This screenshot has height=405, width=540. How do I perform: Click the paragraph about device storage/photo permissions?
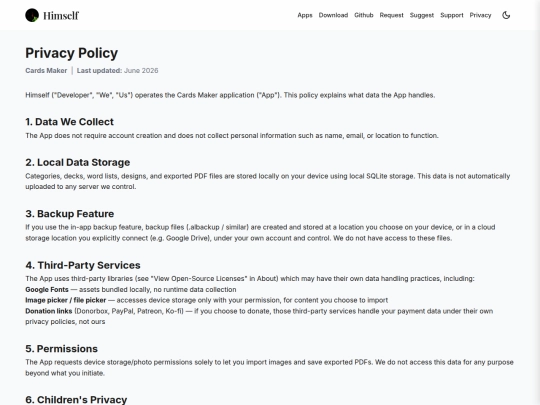pos(269,367)
